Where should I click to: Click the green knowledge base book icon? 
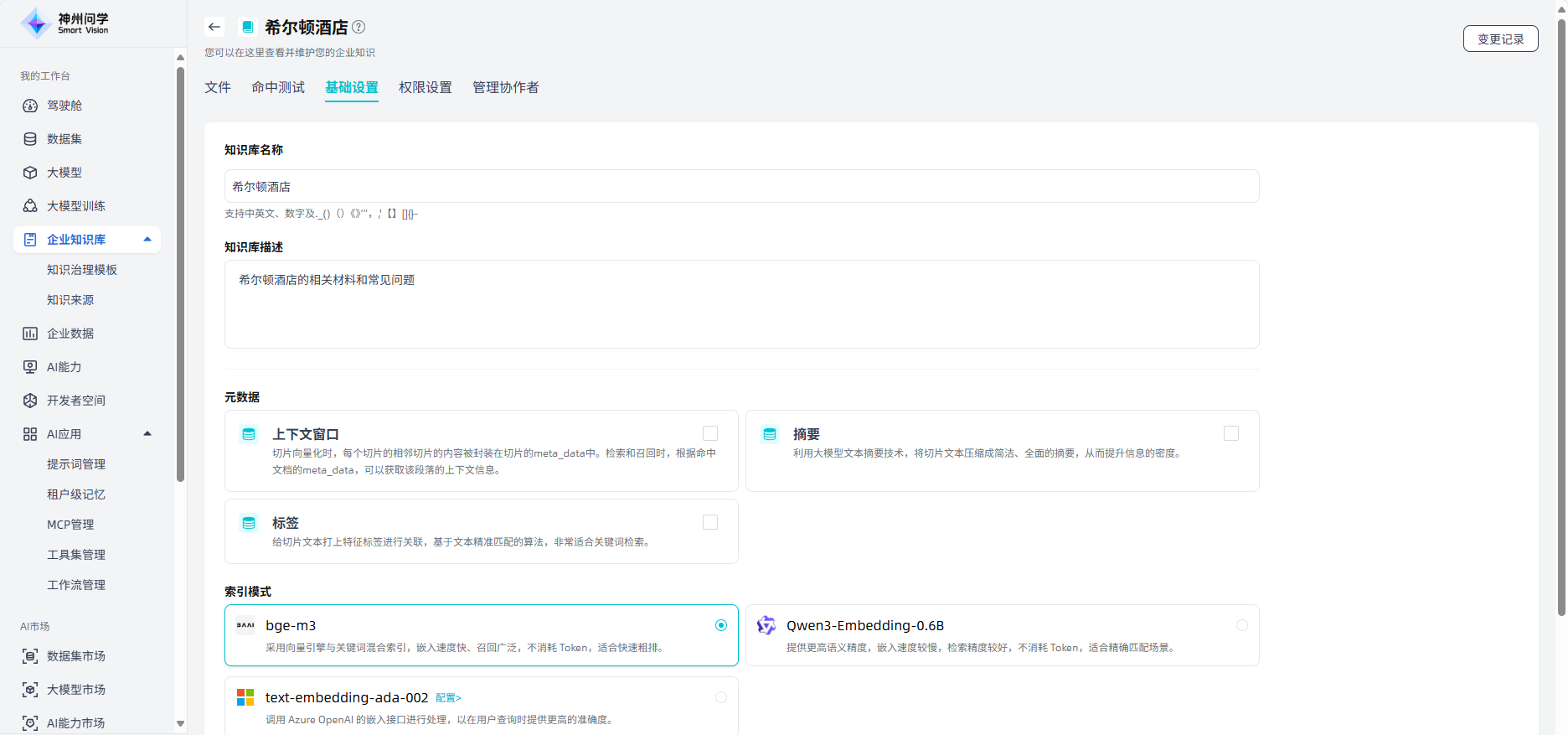247,27
